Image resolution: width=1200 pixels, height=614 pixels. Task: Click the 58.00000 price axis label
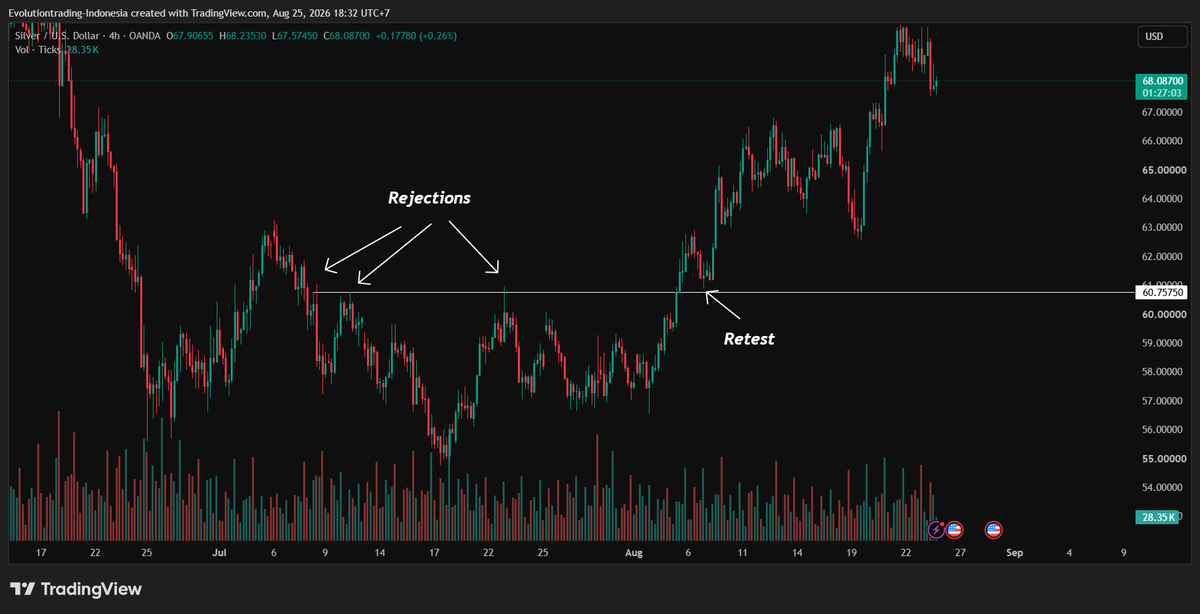(1161, 372)
